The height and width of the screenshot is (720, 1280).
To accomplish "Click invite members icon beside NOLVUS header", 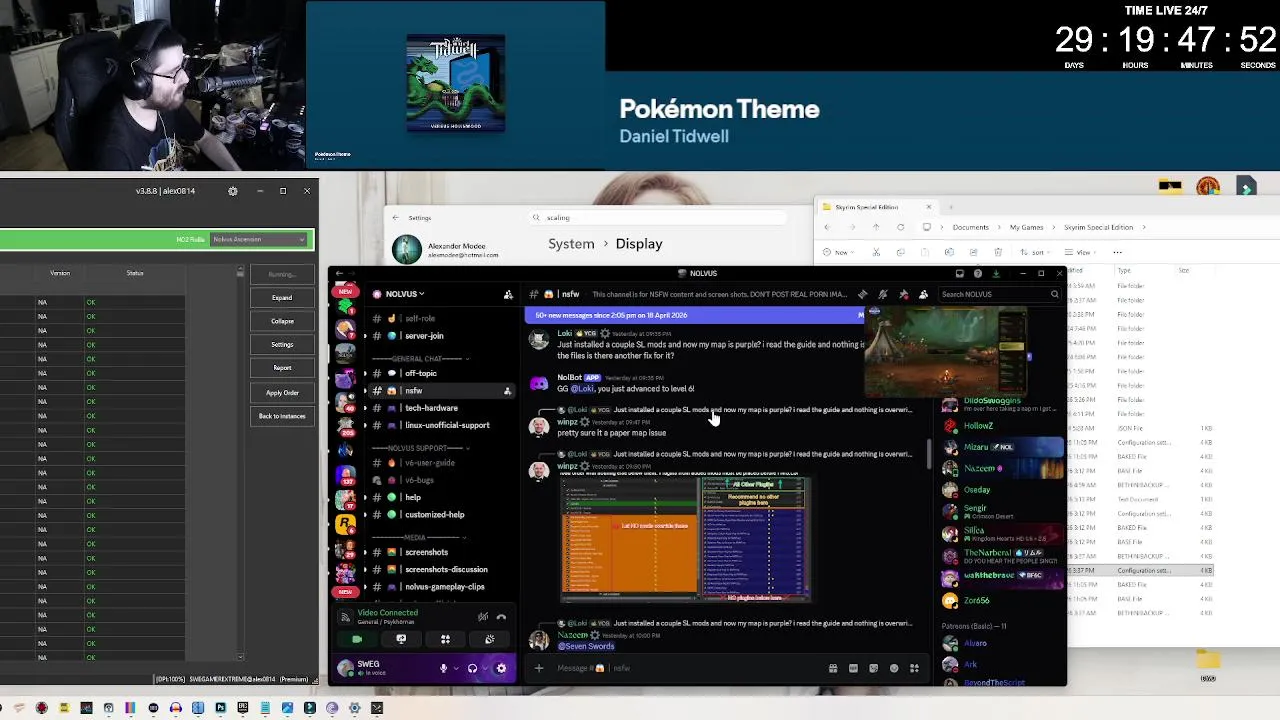I will pyautogui.click(x=508, y=294).
